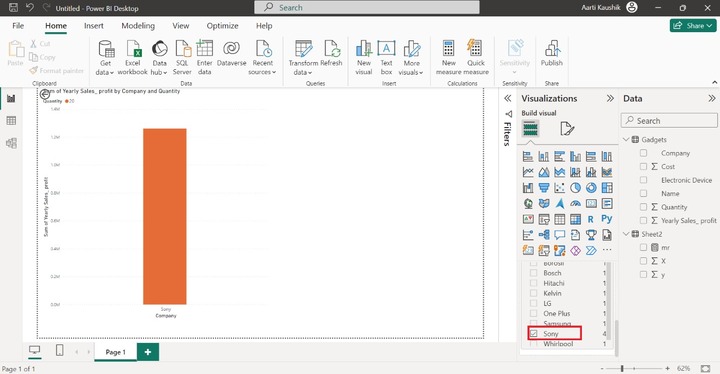
Task: Check the Bosch filter checkbox
Action: click(x=534, y=273)
